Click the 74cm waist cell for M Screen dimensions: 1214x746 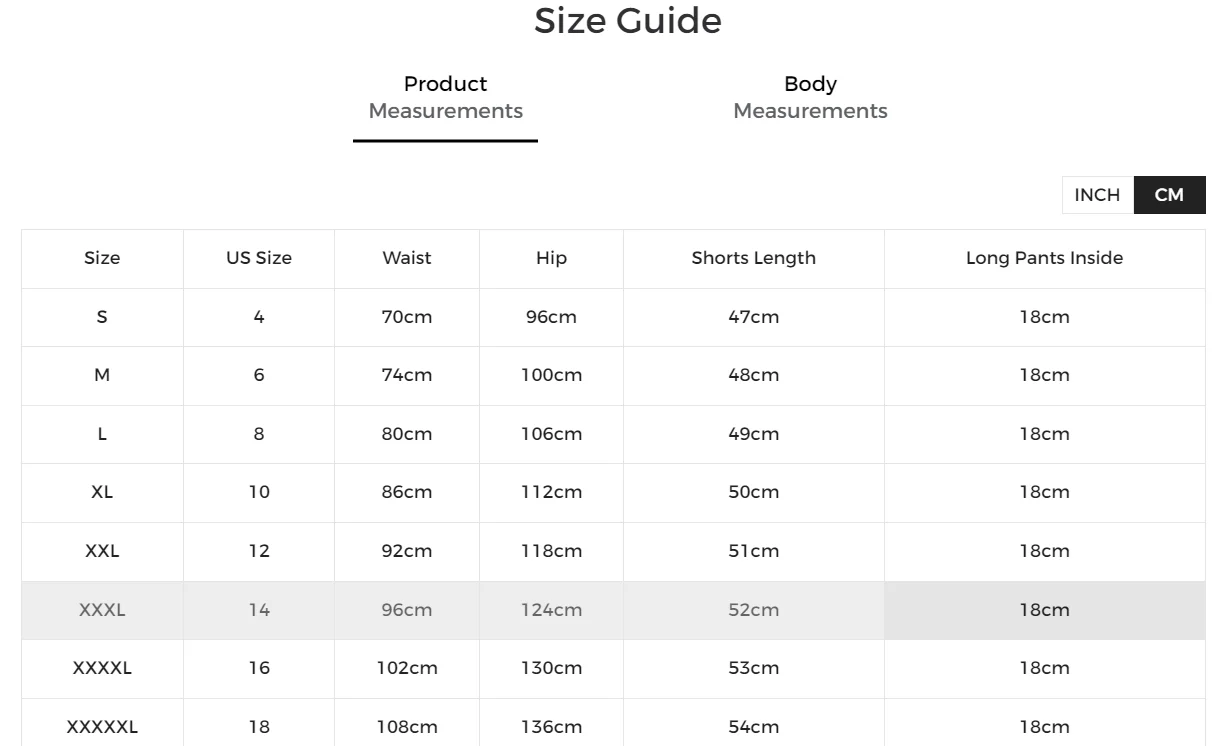tap(407, 375)
